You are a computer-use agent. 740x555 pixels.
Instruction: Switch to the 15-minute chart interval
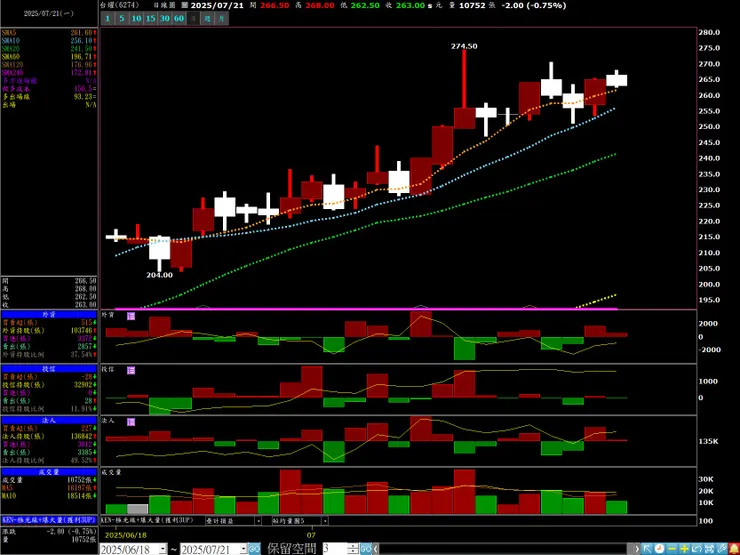(x=151, y=18)
